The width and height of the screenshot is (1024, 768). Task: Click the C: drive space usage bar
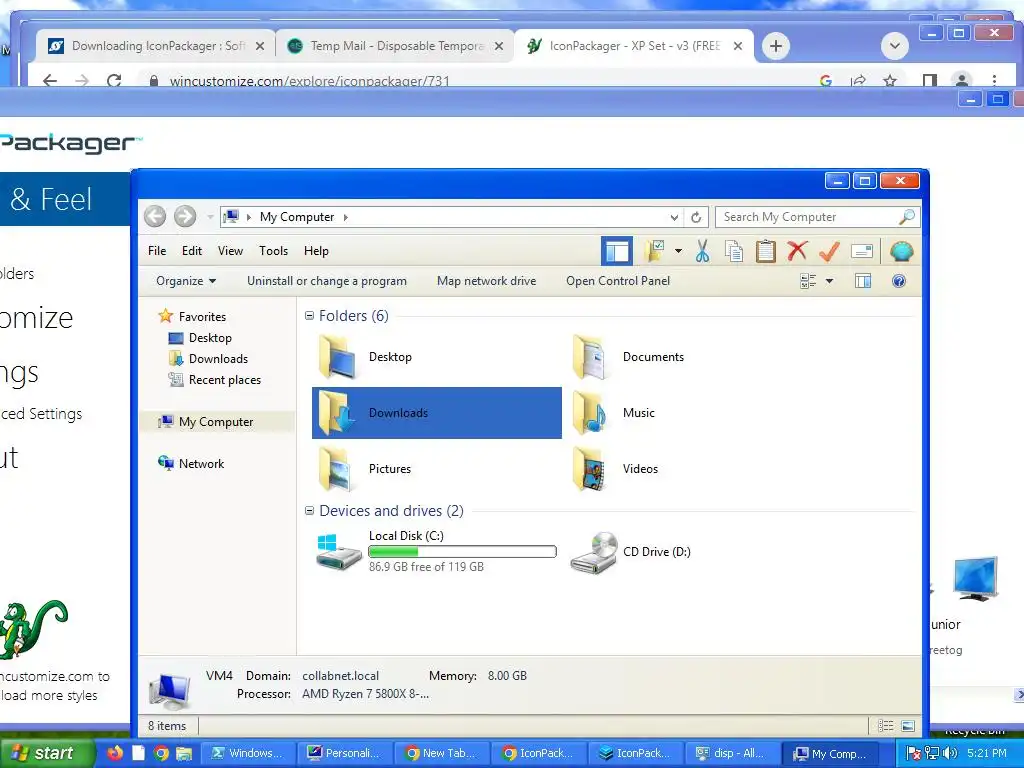(462, 552)
